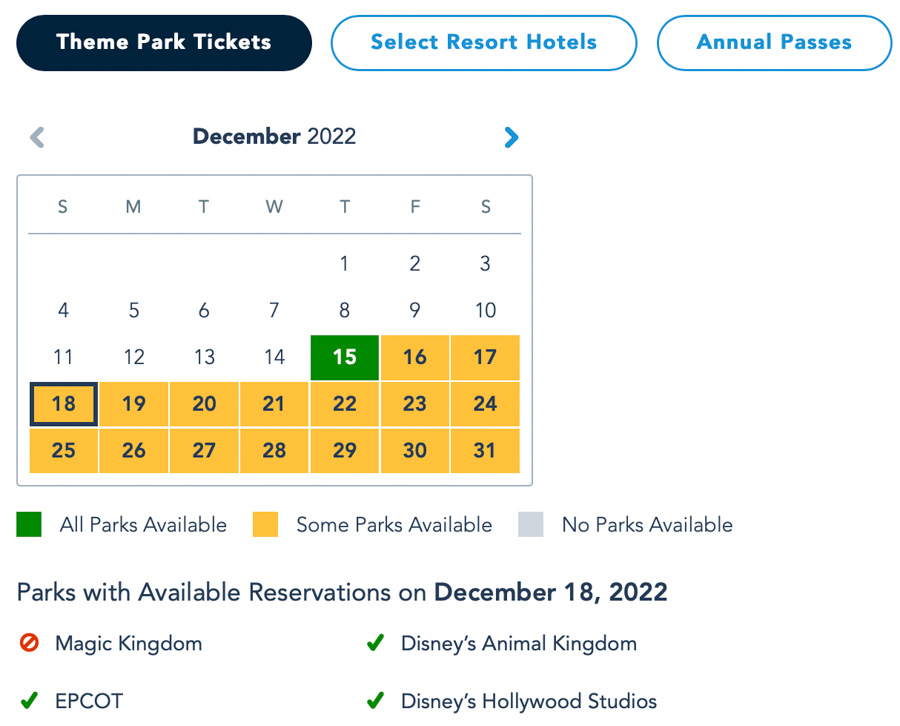Screen dimensions: 900x726
Task: Click the EPCOT green checkmark
Action: click(29, 700)
